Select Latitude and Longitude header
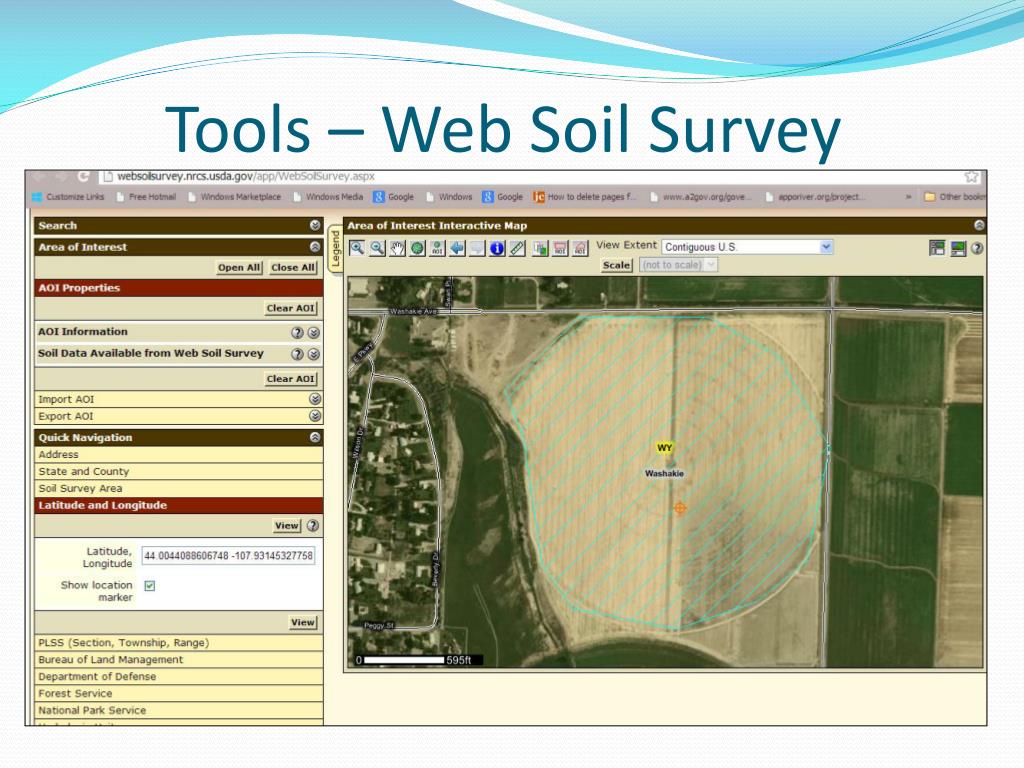 click(x=179, y=505)
